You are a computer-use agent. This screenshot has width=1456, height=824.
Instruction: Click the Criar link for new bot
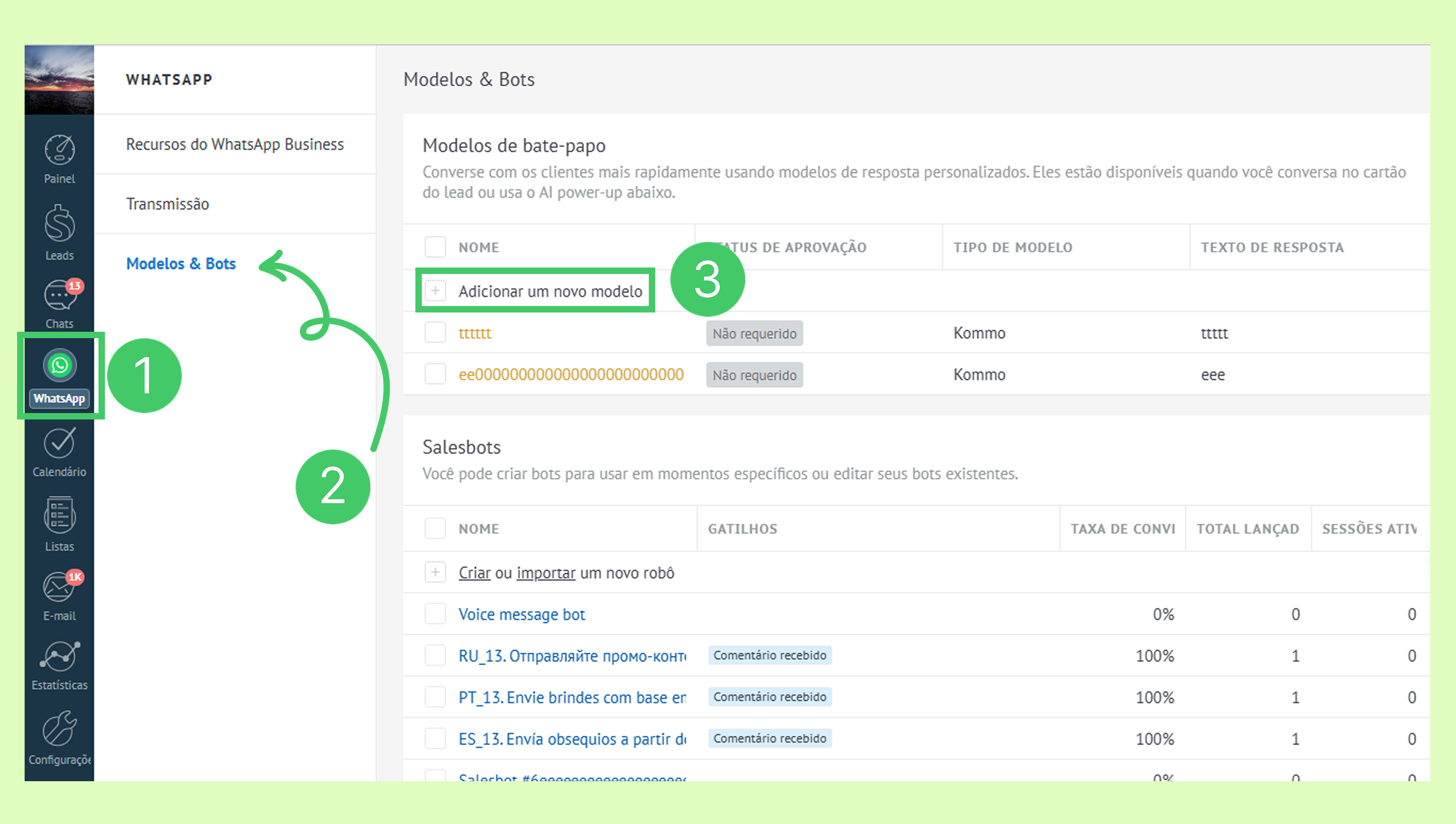tap(474, 573)
